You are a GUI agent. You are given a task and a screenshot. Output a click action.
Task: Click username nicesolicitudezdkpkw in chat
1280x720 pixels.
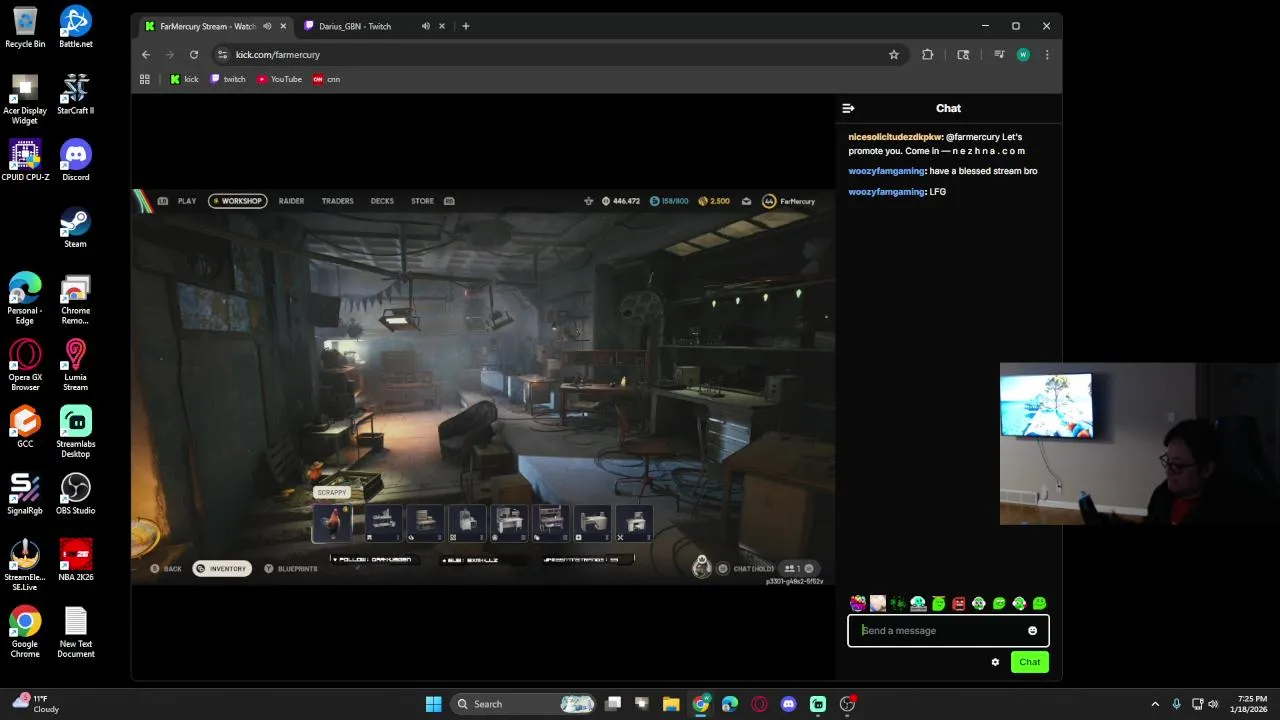[x=895, y=137]
